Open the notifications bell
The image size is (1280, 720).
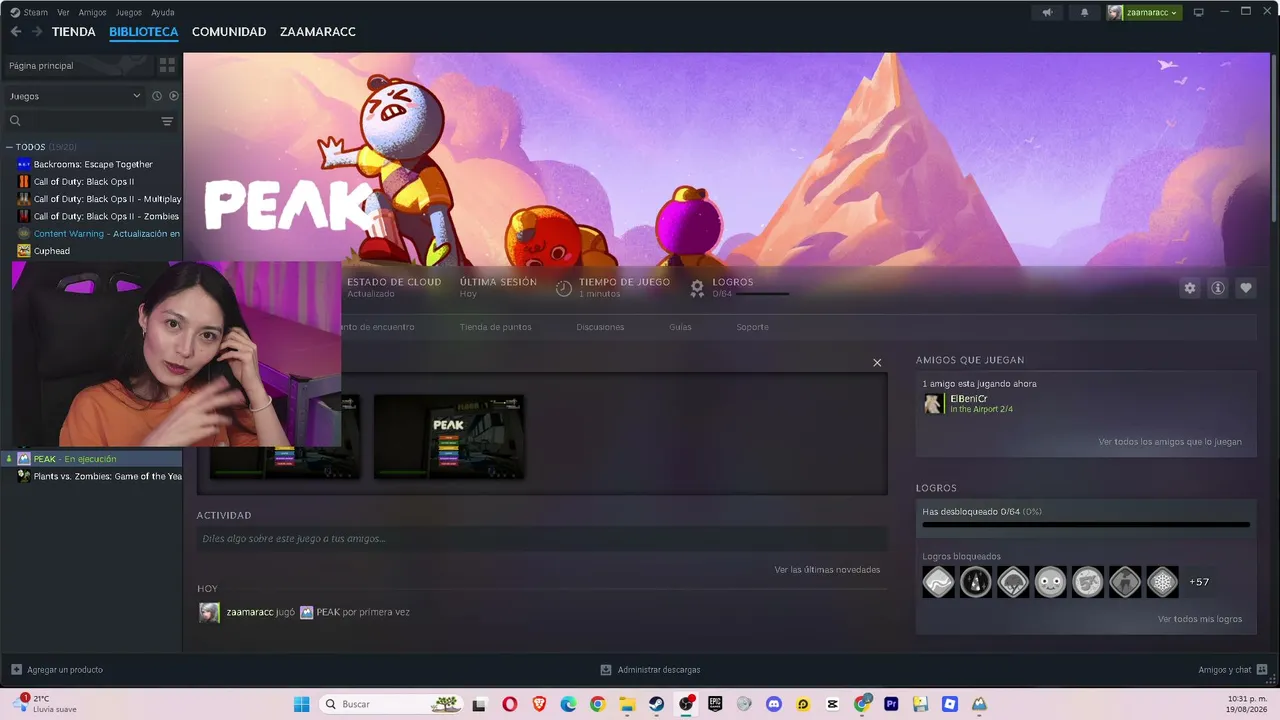(1084, 12)
